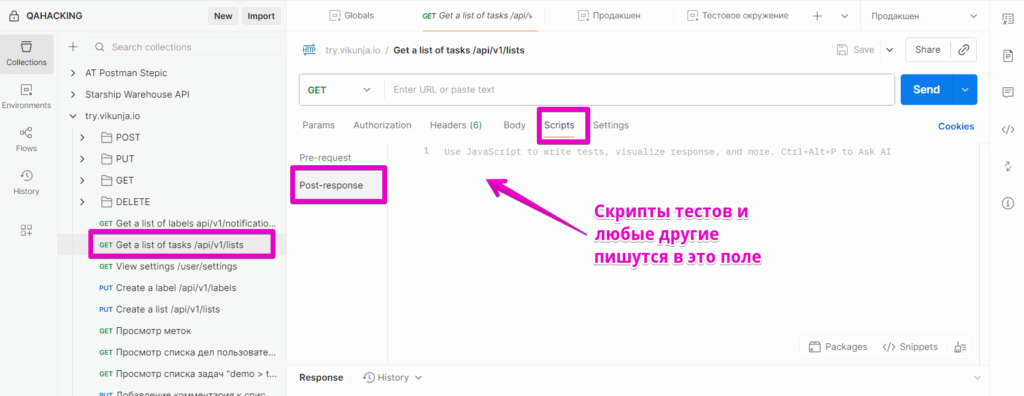The width and height of the screenshot is (1024, 396).
Task: Click the Save button
Action: pos(855,50)
